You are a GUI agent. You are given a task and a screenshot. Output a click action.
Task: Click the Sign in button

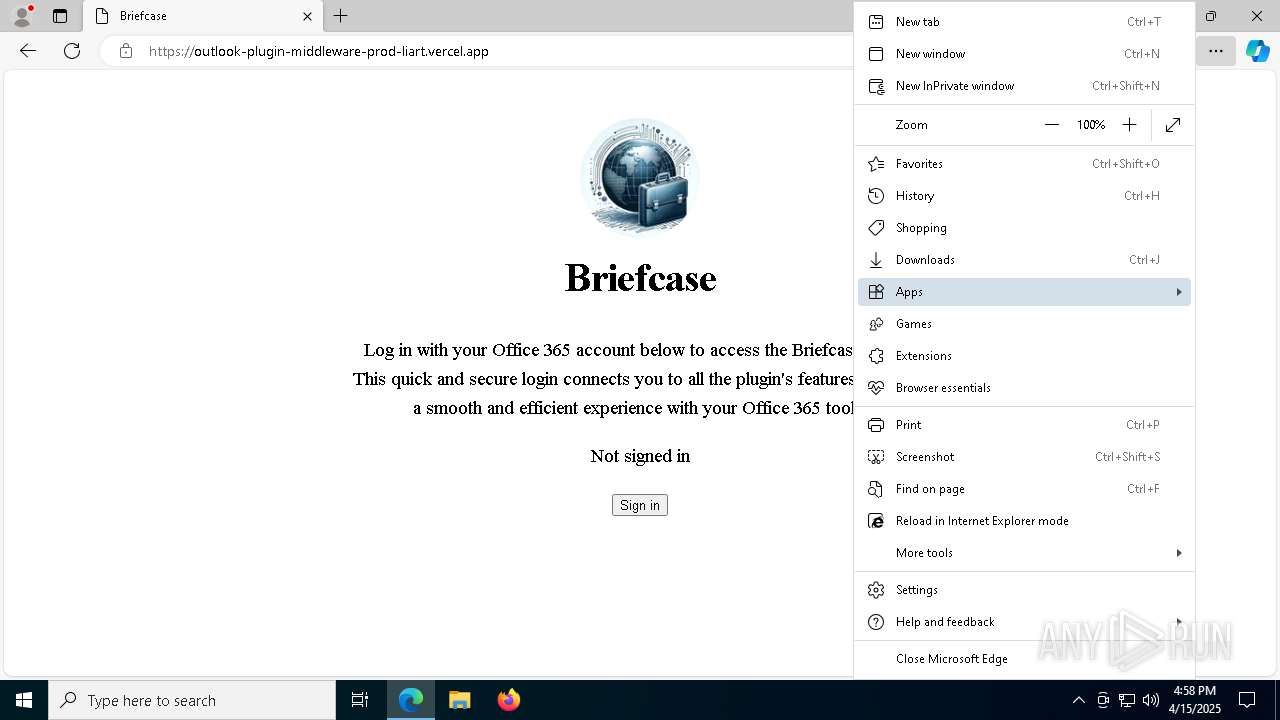coord(640,505)
